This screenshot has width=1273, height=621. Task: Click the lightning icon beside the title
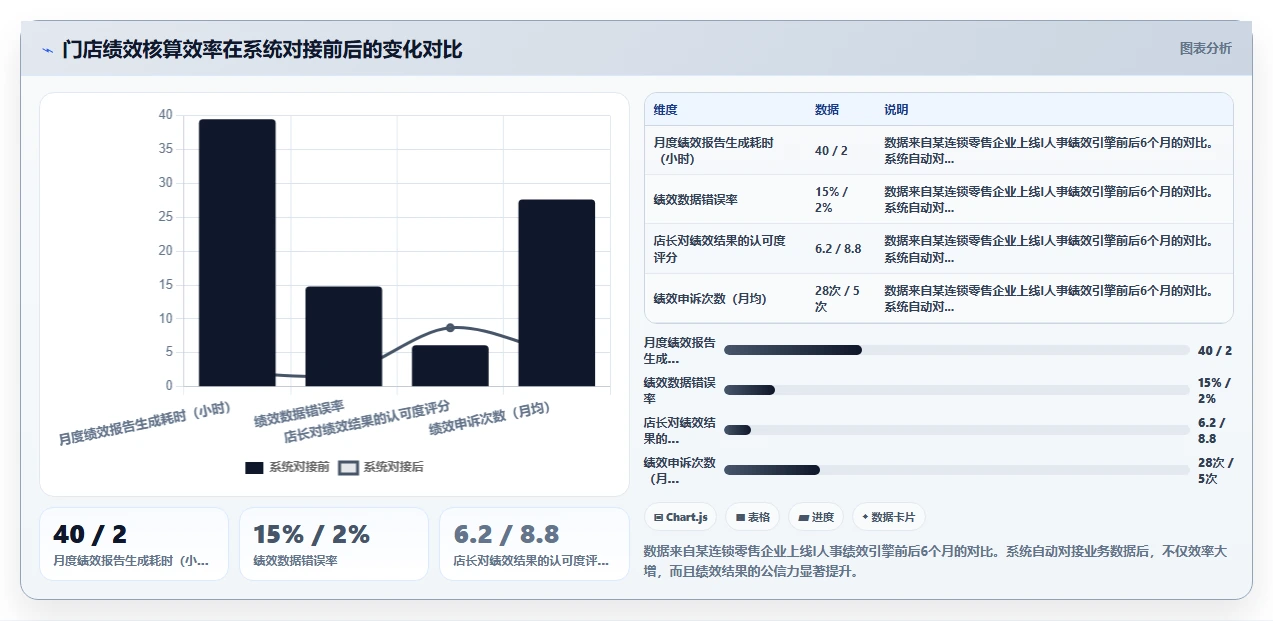coord(48,50)
